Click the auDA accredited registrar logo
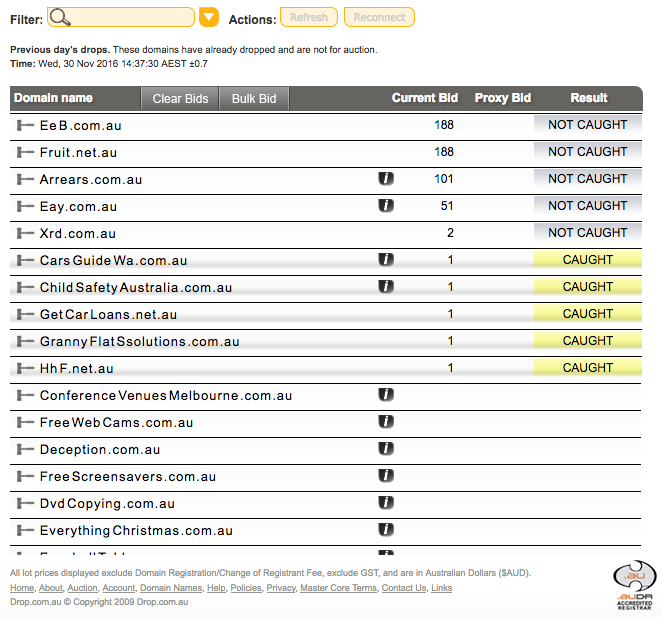 click(x=635, y=585)
